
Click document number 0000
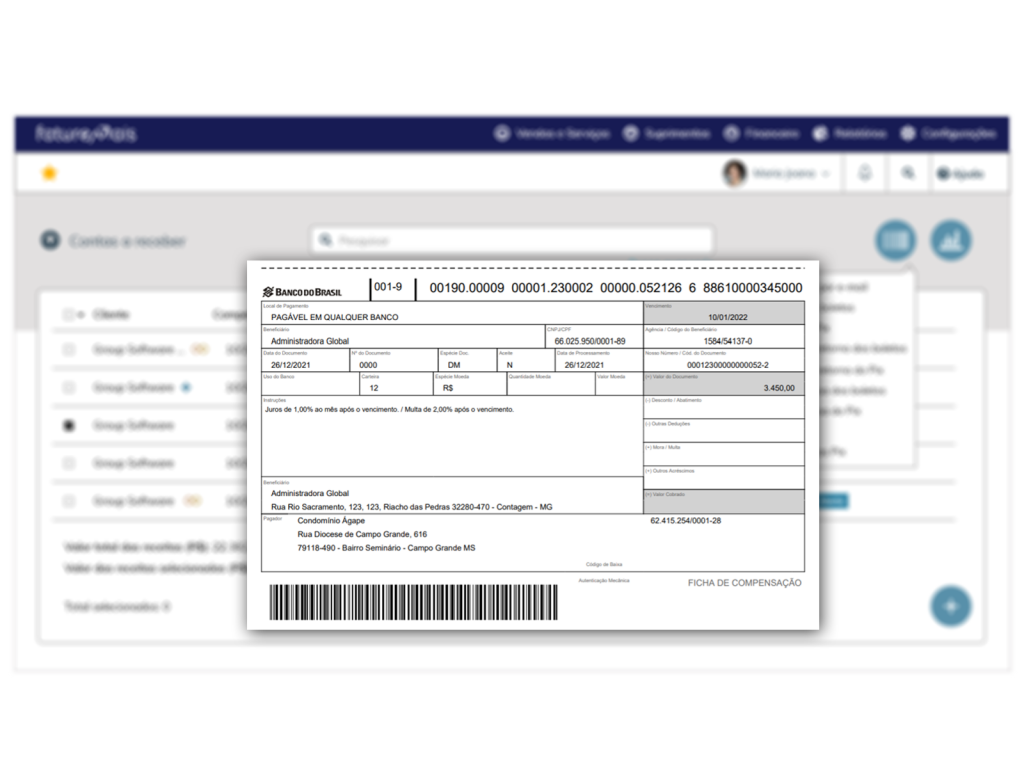368,365
